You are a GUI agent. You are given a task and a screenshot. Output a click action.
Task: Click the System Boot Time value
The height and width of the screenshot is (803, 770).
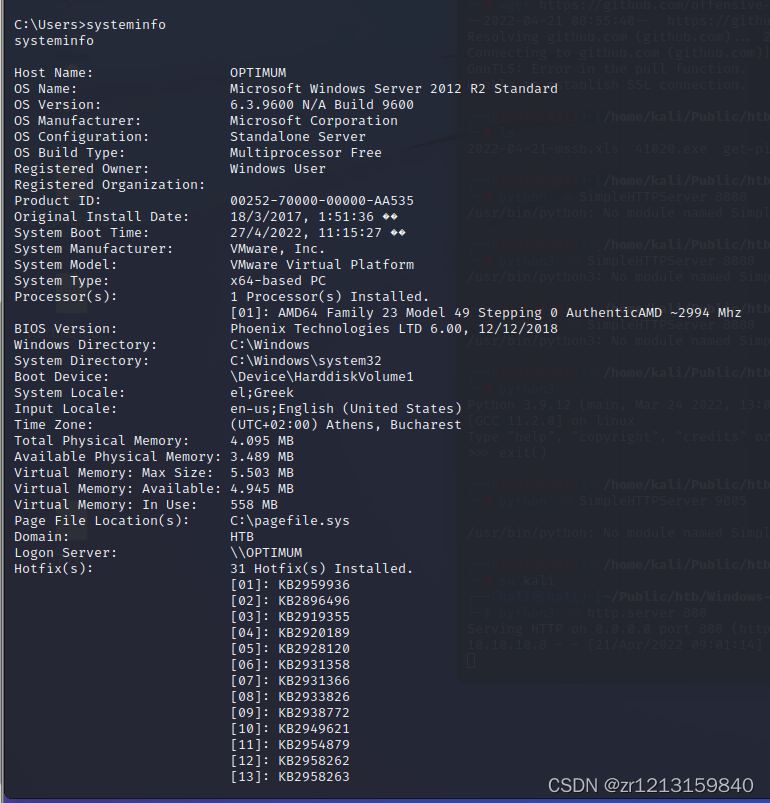tap(317, 233)
